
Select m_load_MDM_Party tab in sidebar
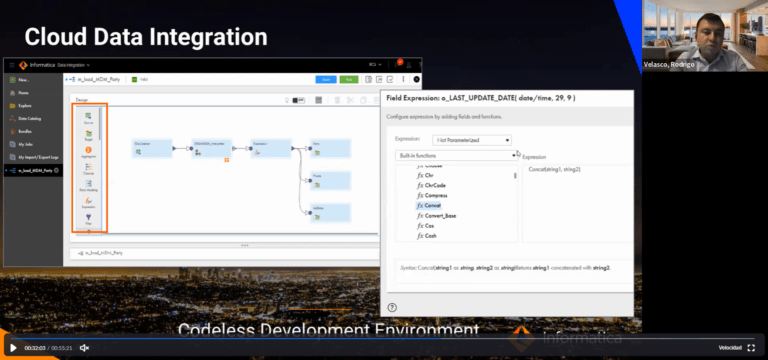click(x=33, y=170)
